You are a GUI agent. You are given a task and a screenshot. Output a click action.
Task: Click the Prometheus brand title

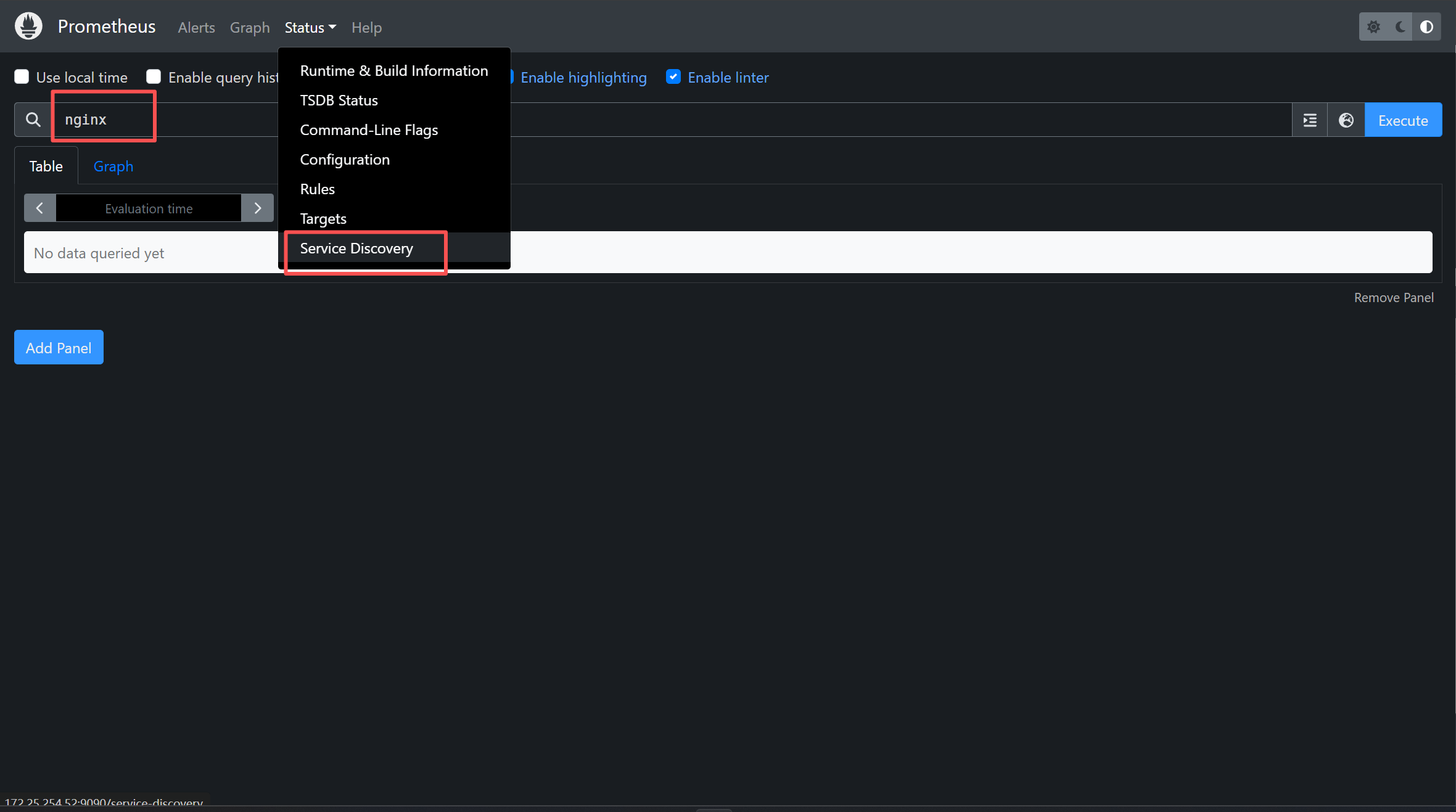[x=107, y=26]
